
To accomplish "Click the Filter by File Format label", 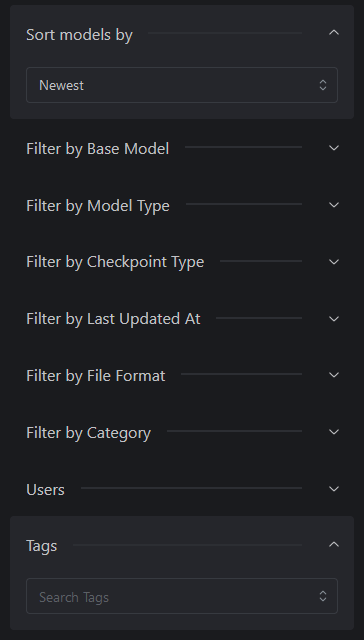I will (x=95, y=376).
